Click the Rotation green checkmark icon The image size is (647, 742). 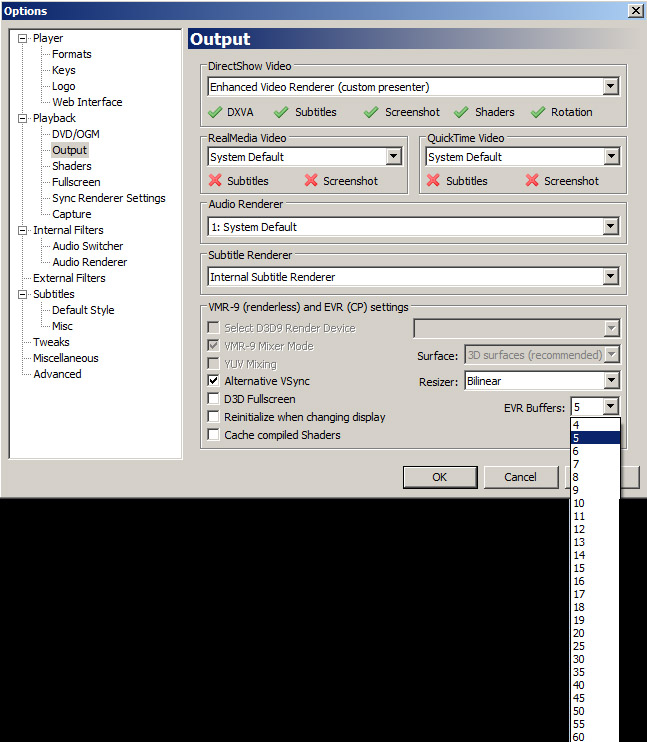coord(538,112)
